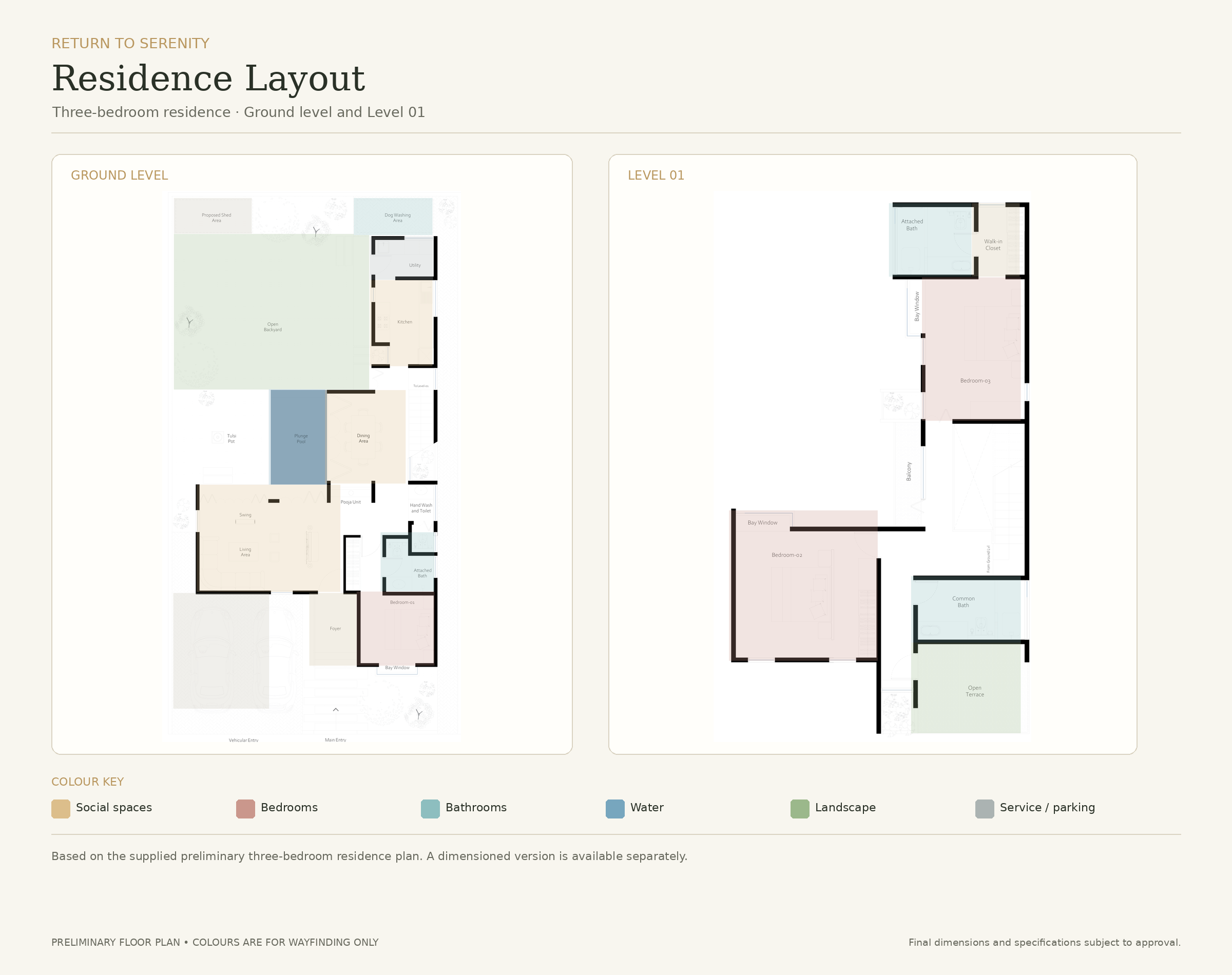Click the 'GROUND LEVEL' panel label
This screenshot has width=1232, height=975.
[x=119, y=175]
